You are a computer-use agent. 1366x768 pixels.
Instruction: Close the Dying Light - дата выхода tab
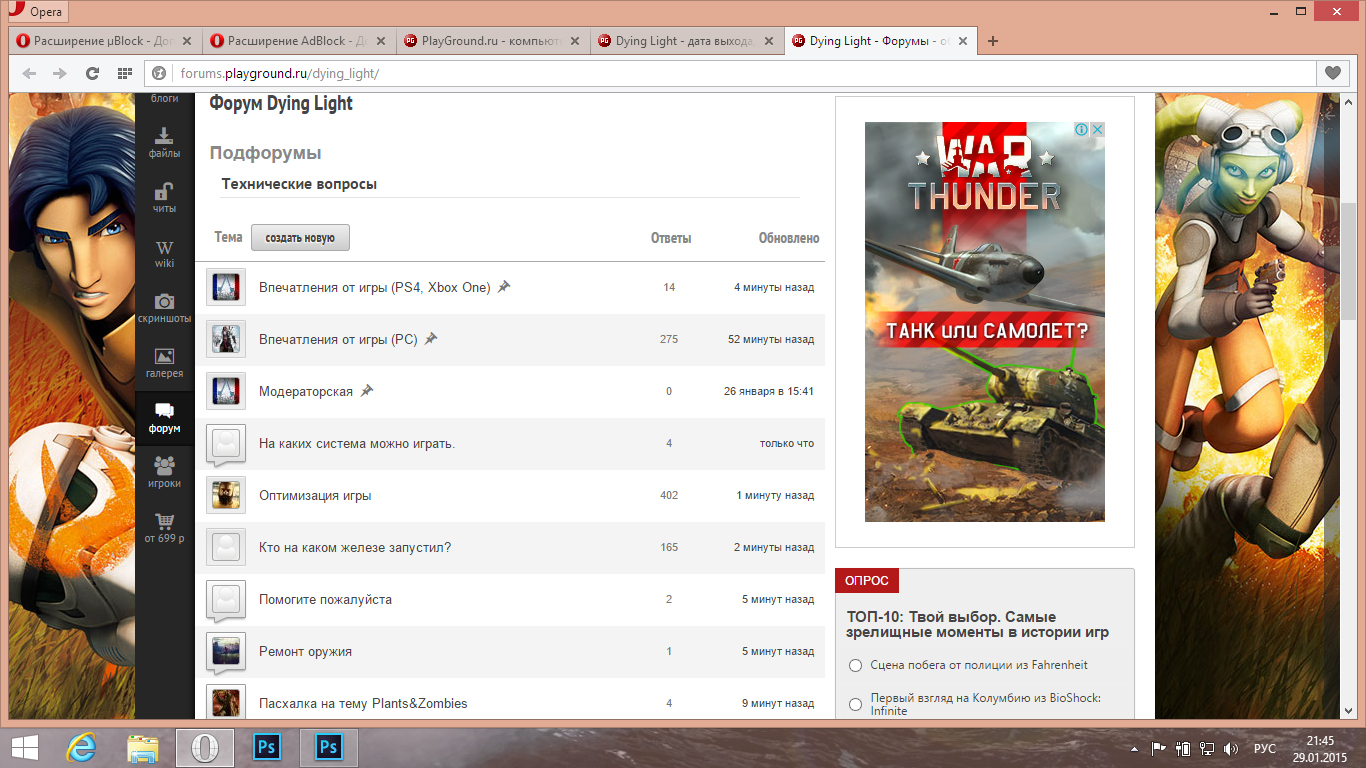[768, 41]
